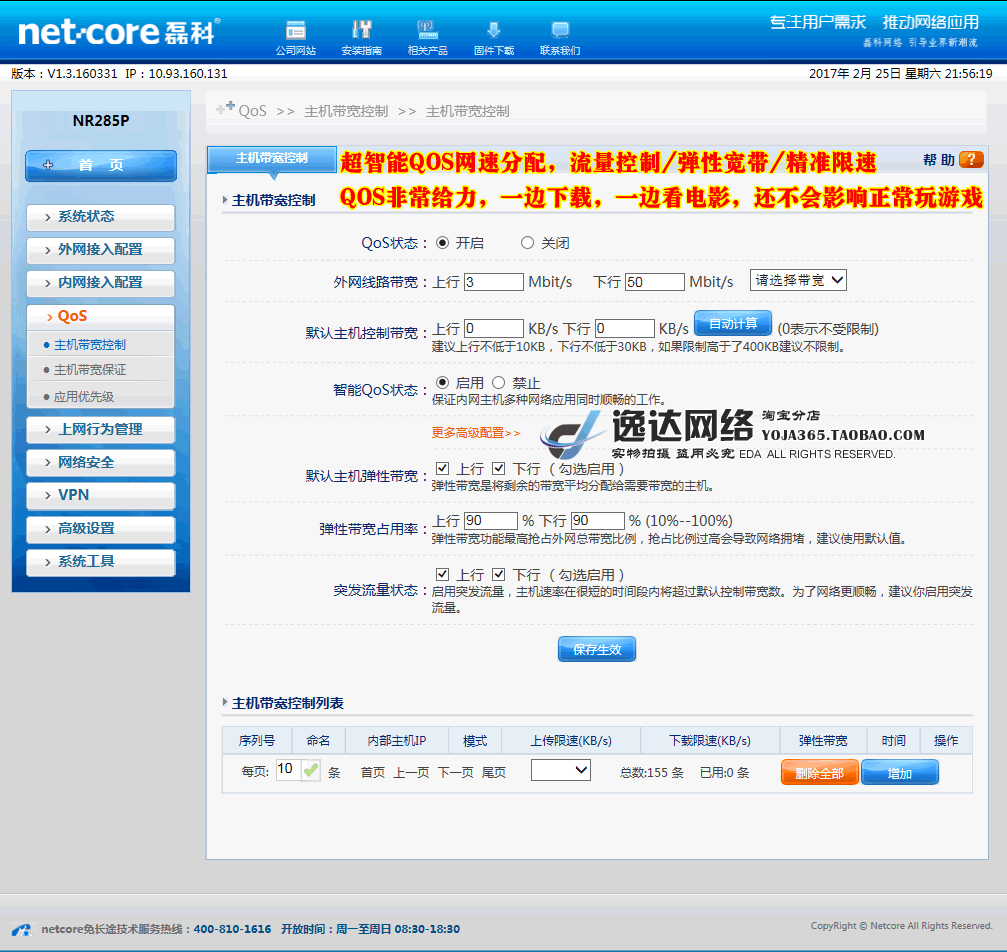Click the net-core 磊科 logo

[119, 31]
